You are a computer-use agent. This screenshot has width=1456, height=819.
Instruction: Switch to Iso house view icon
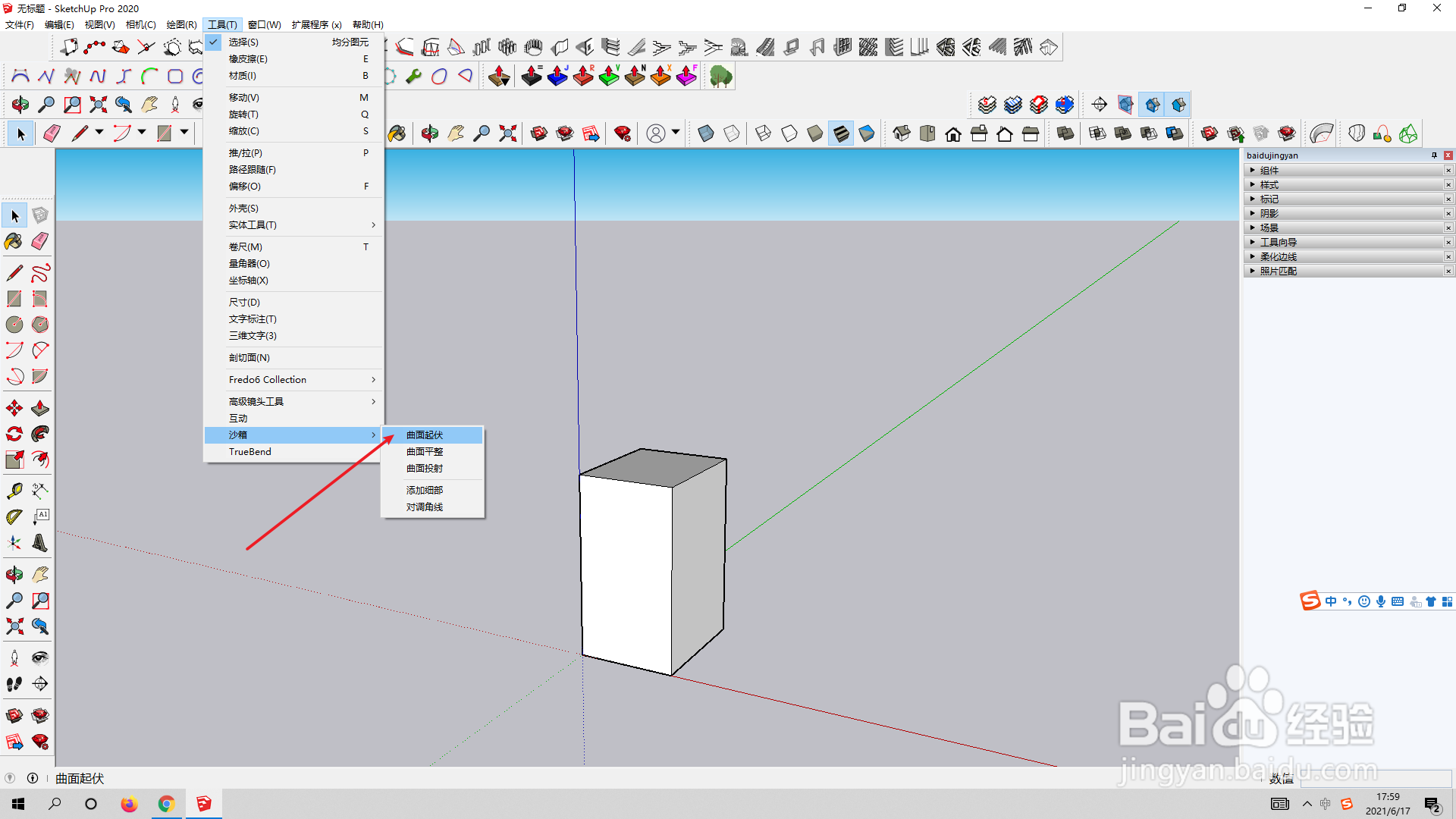(902, 134)
